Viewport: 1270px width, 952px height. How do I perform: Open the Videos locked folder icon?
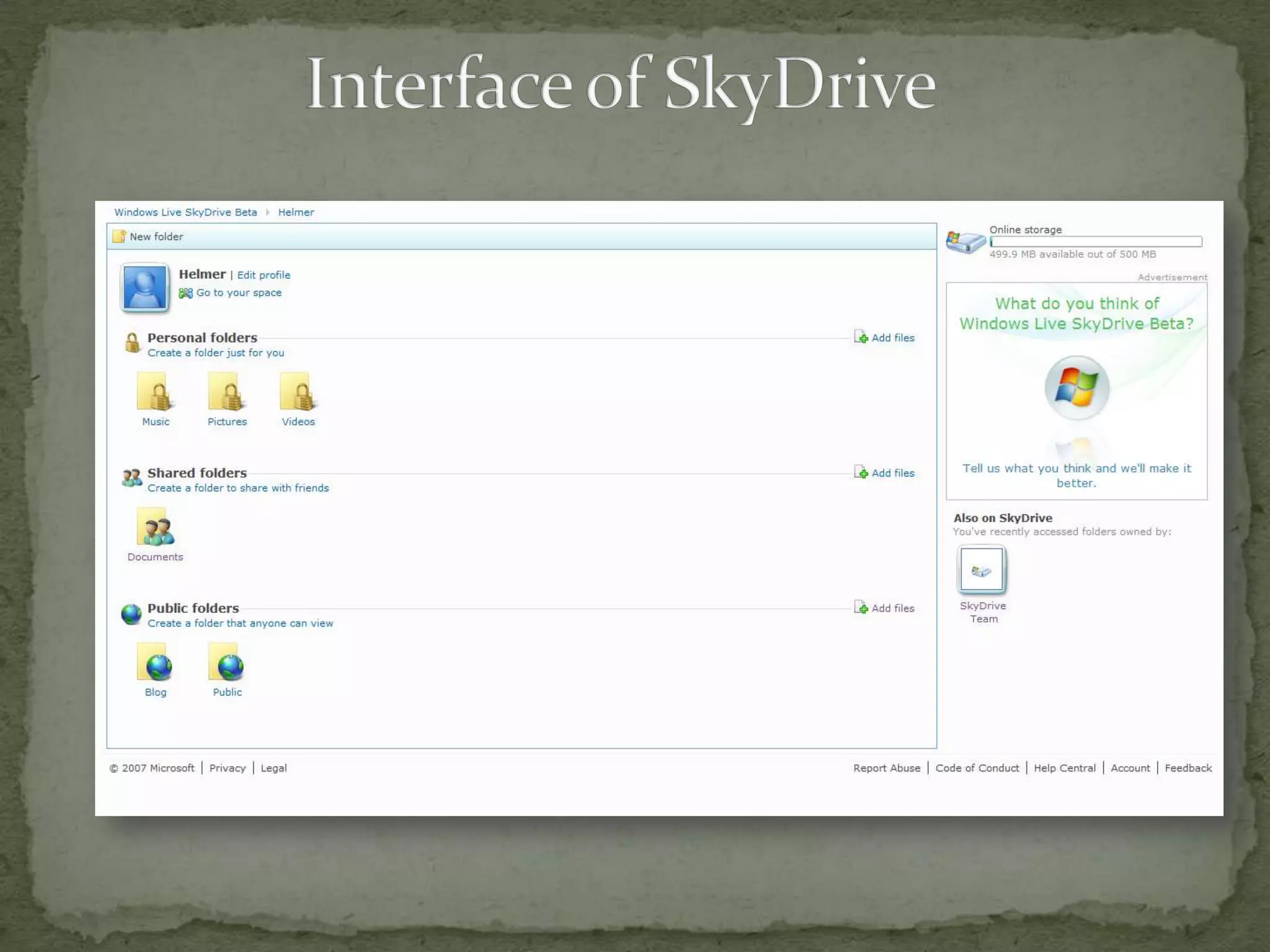click(x=298, y=393)
